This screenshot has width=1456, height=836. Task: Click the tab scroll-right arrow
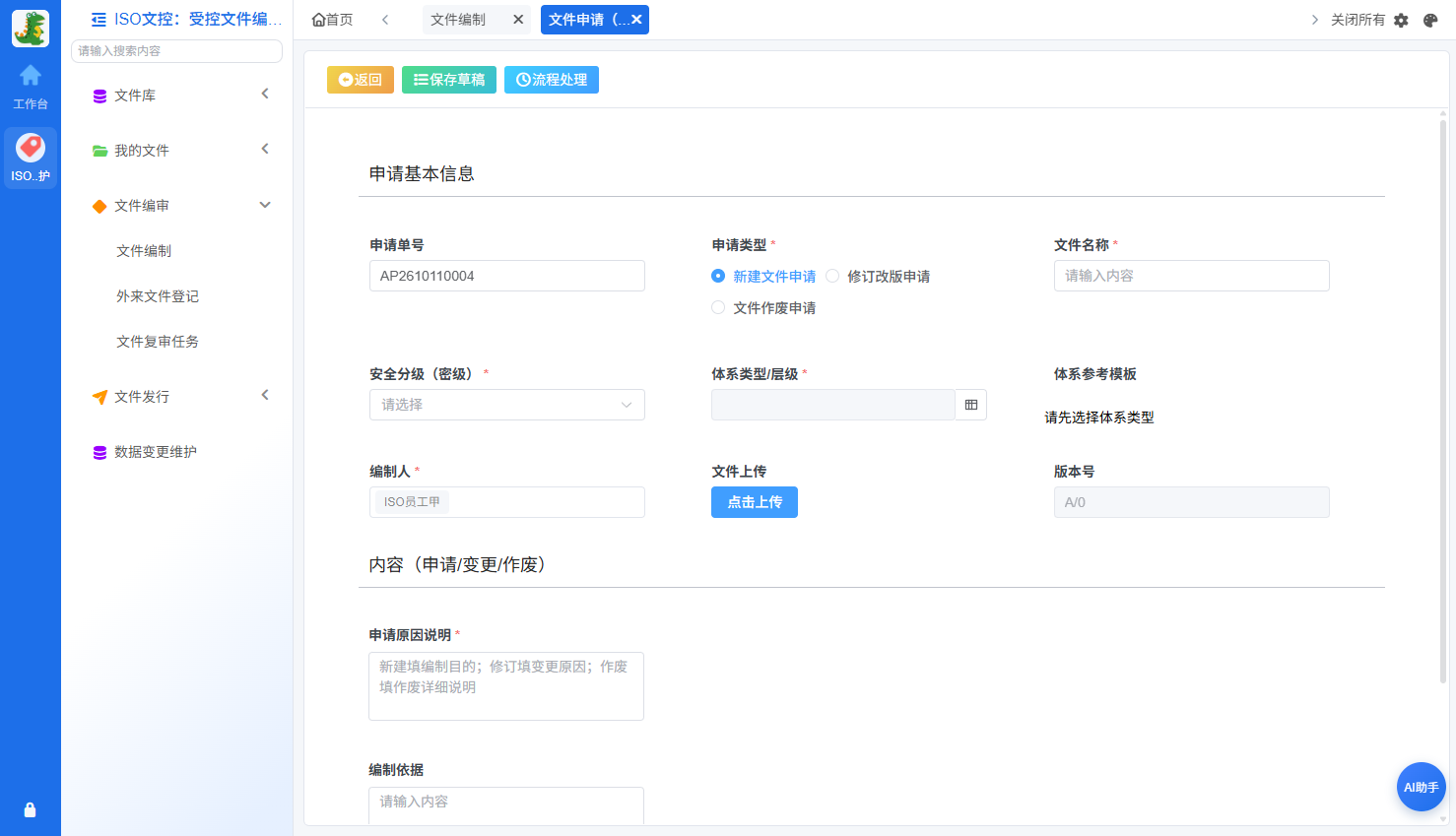click(x=1314, y=20)
